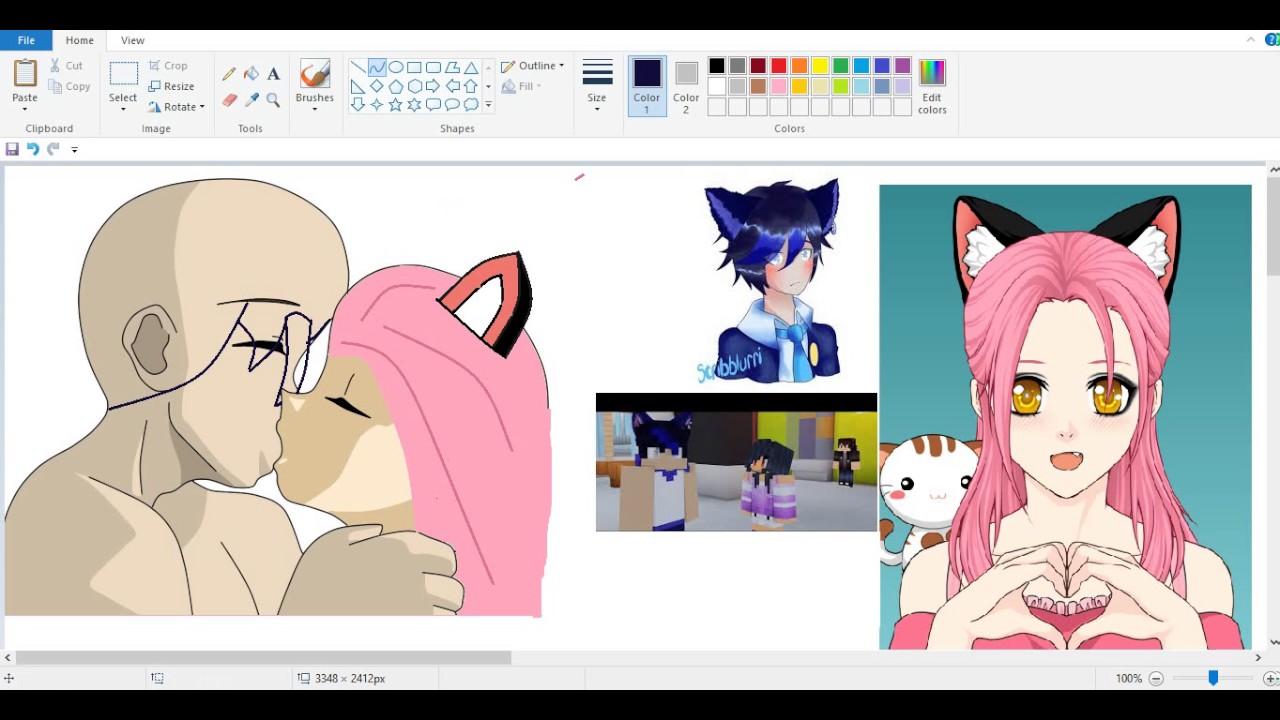Switch to the View tab
Screen dimensions: 1280x720
[133, 40]
